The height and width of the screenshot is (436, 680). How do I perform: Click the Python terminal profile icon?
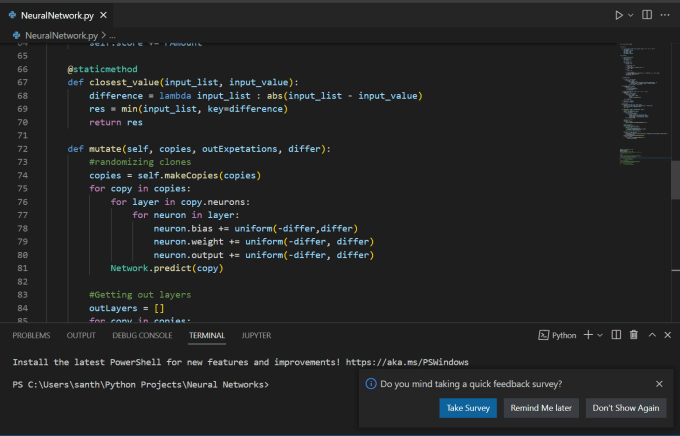click(x=543, y=335)
